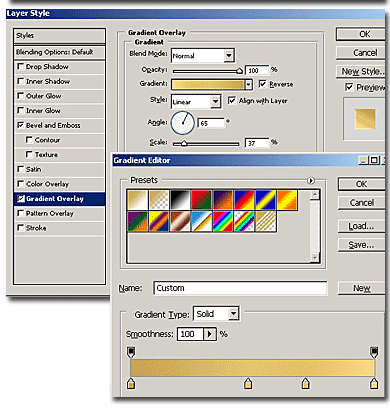Enable the Color Overlay checkbox
Screen dimensions: 390x409
[x=21, y=184]
